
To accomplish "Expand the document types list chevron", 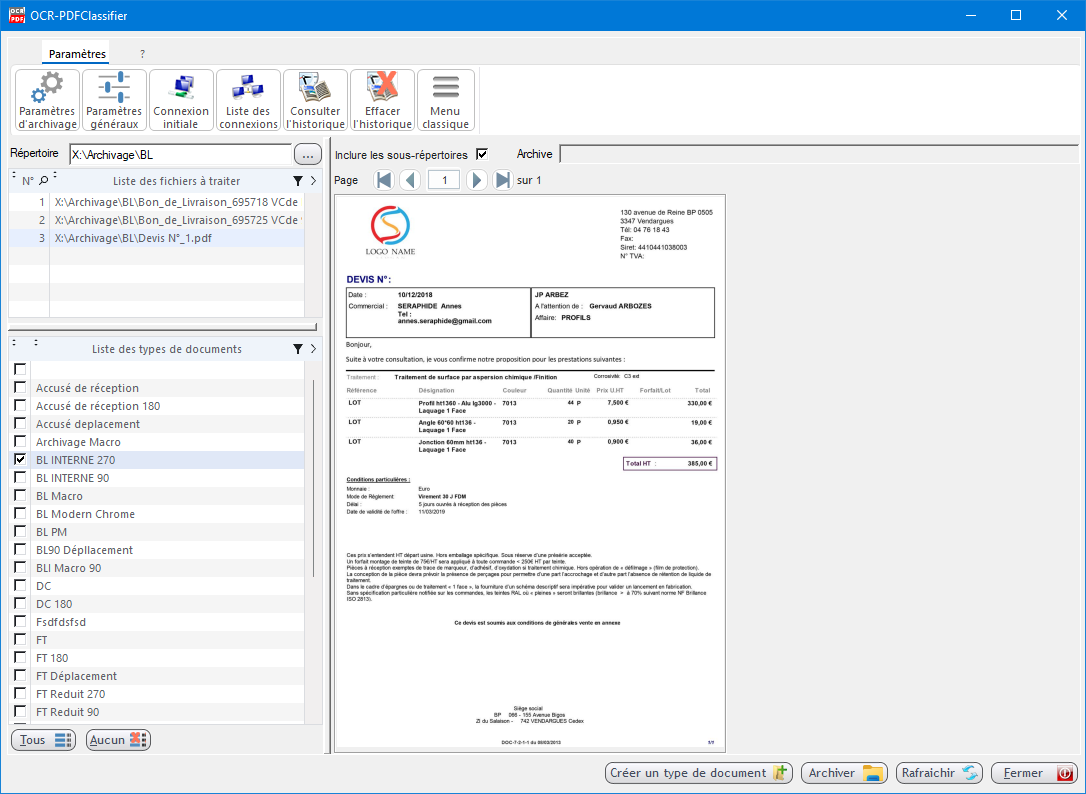I will click(312, 349).
